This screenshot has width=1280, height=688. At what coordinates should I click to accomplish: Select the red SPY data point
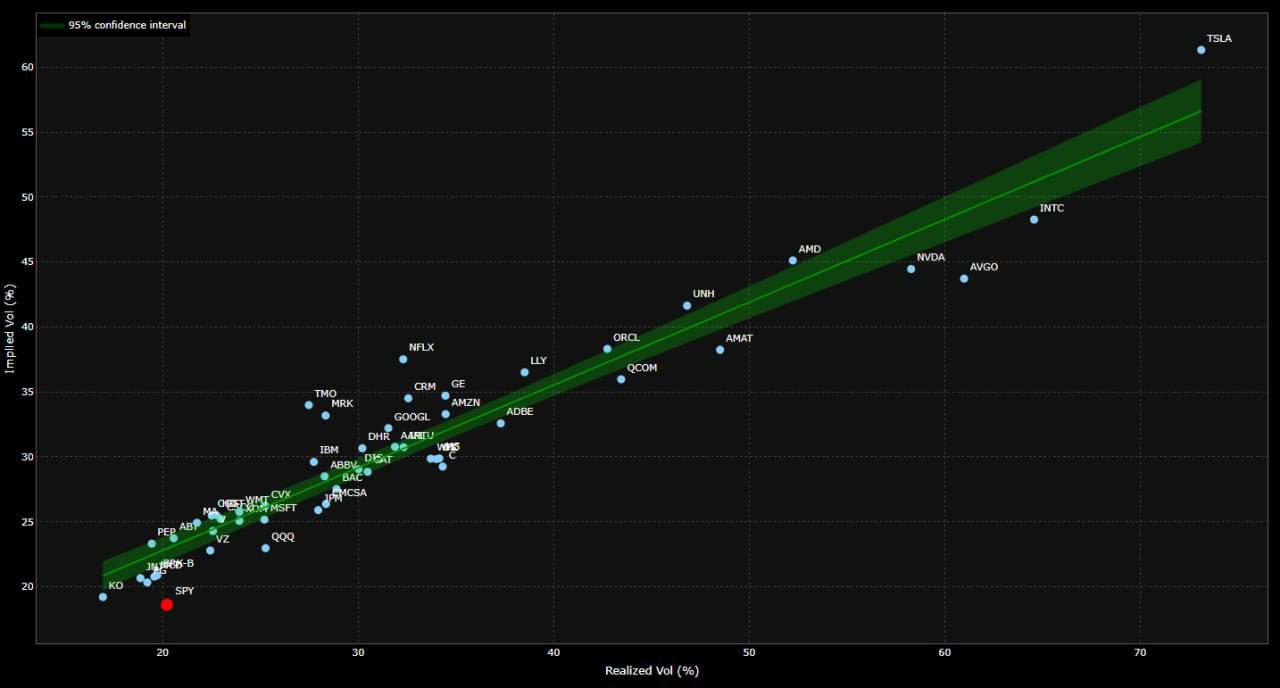tap(167, 604)
